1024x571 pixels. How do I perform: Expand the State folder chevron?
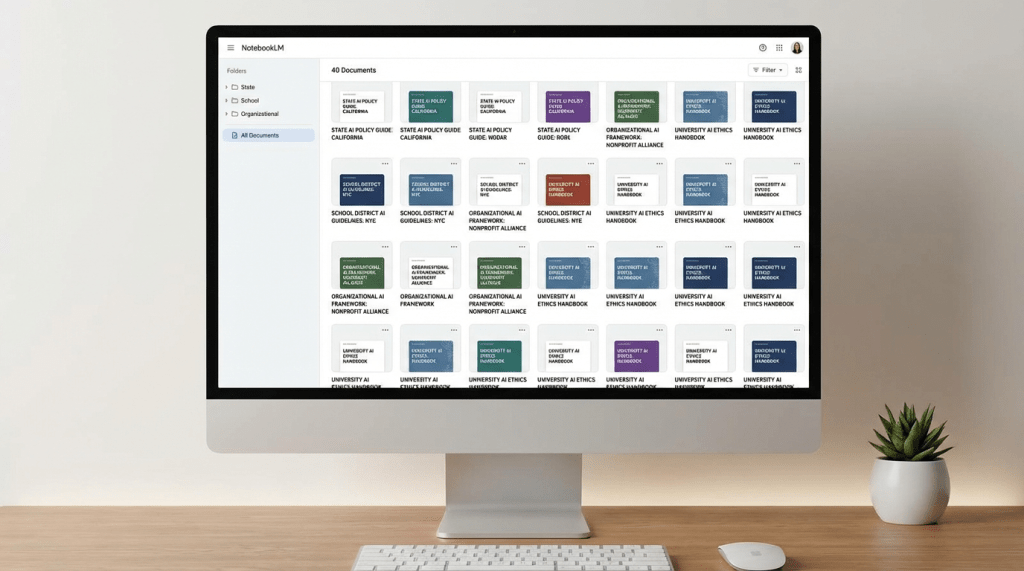(226, 87)
